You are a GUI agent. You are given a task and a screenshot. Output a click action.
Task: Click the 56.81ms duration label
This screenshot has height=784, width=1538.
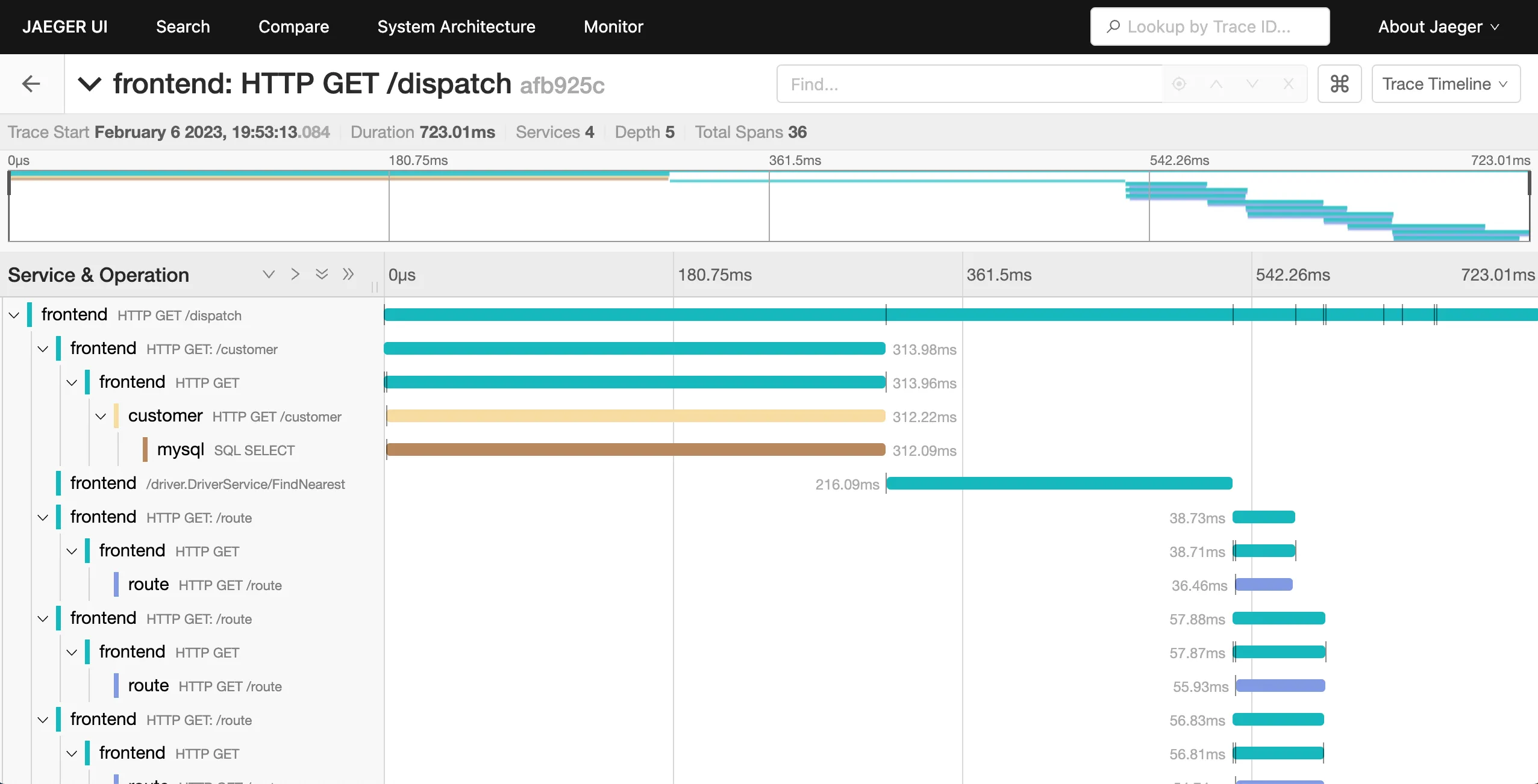[x=1197, y=754]
